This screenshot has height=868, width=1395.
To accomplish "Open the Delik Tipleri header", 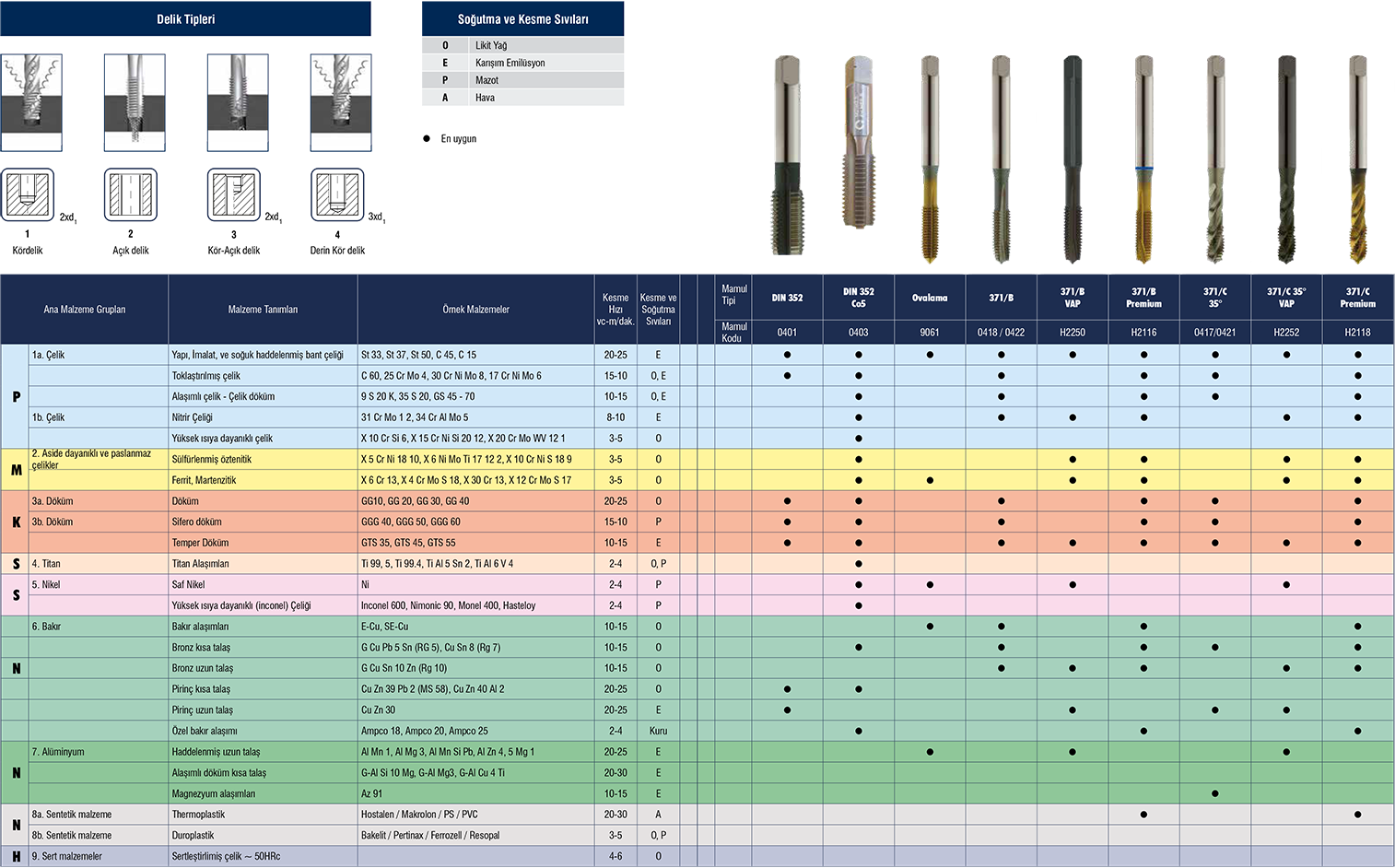I will coord(185,18).
